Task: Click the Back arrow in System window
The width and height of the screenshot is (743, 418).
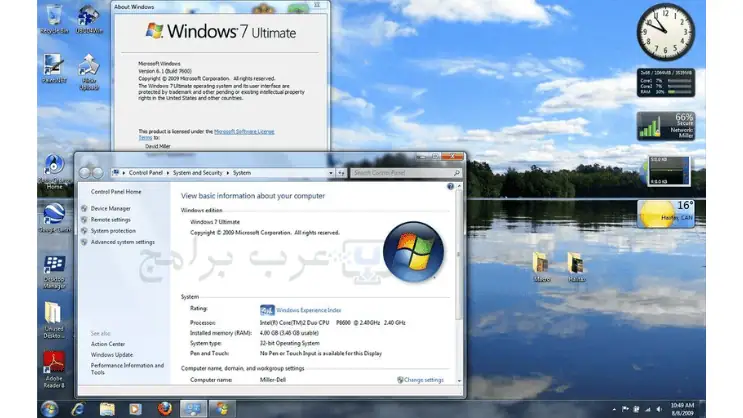Action: pos(85,173)
